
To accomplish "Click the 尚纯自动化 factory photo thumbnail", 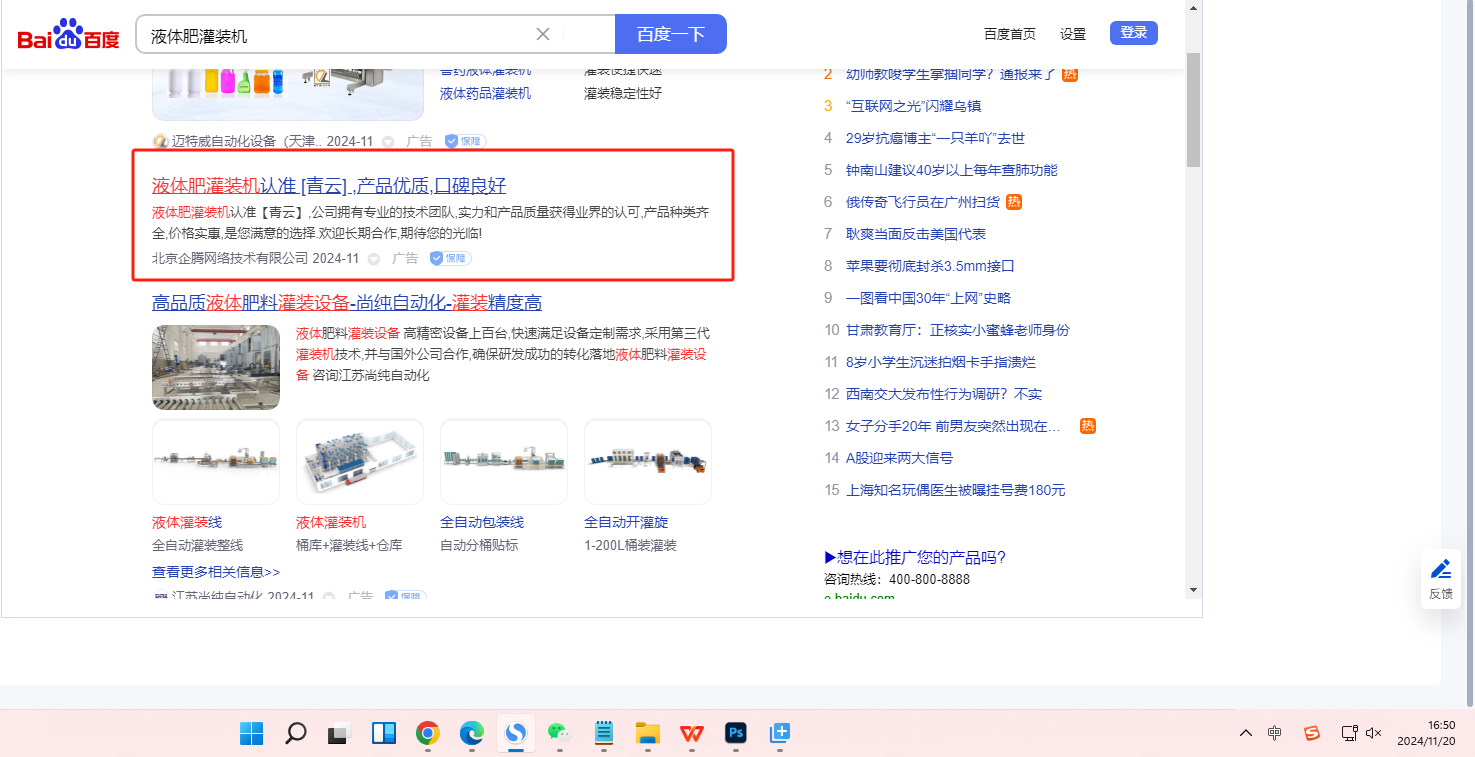I will [x=216, y=367].
